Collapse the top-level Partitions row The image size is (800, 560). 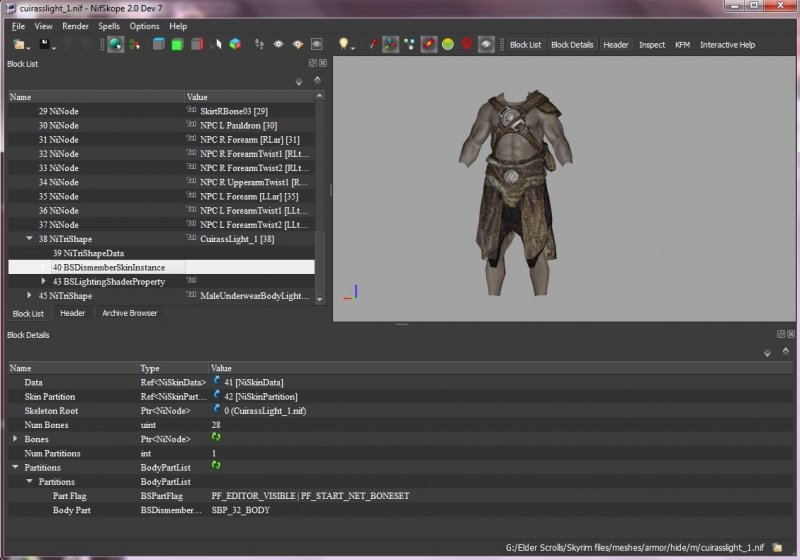(15, 467)
